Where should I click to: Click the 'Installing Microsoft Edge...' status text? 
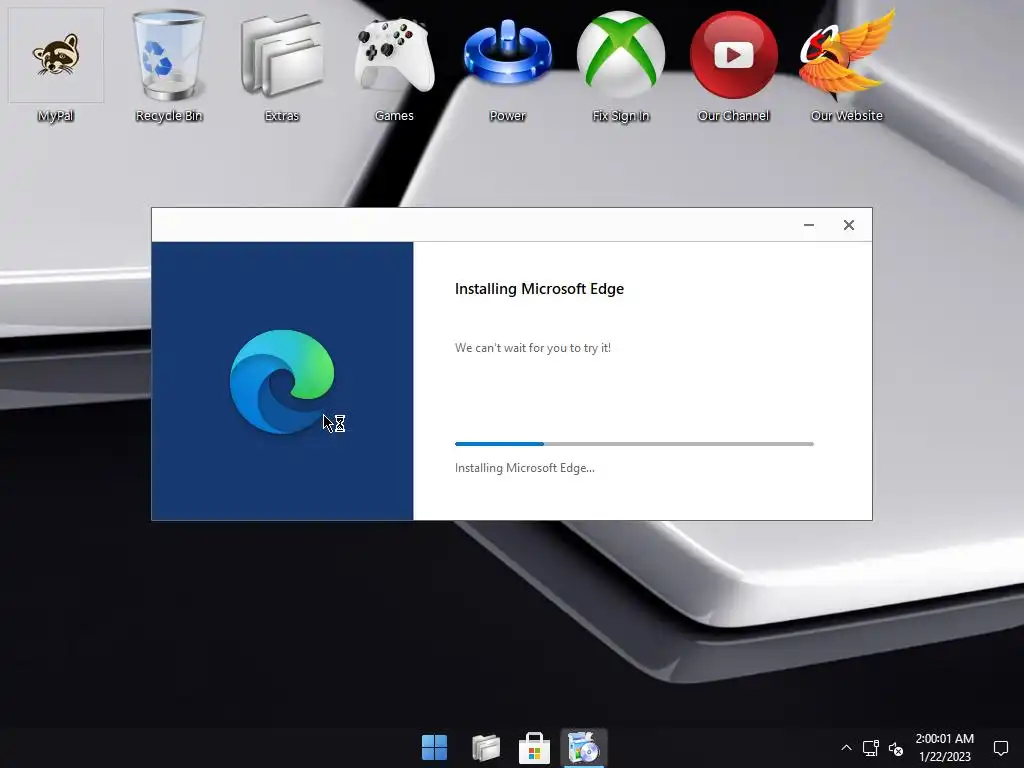[524, 468]
